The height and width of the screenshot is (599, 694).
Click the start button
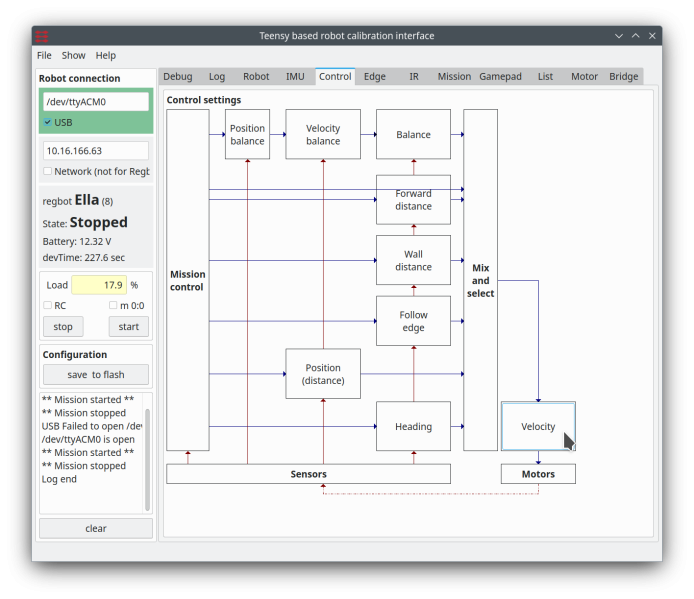(129, 327)
